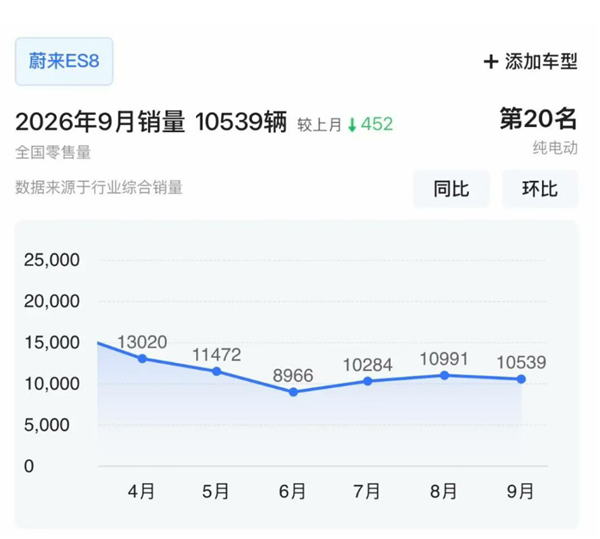
Task: Select the 6月 data point 8966
Action: click(x=293, y=392)
